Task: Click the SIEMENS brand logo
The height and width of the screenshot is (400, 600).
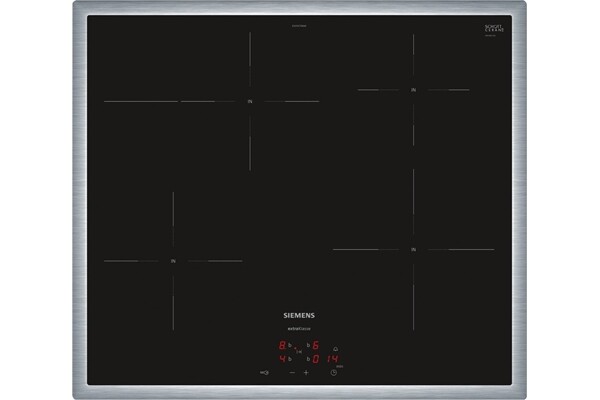Action: [x=299, y=315]
